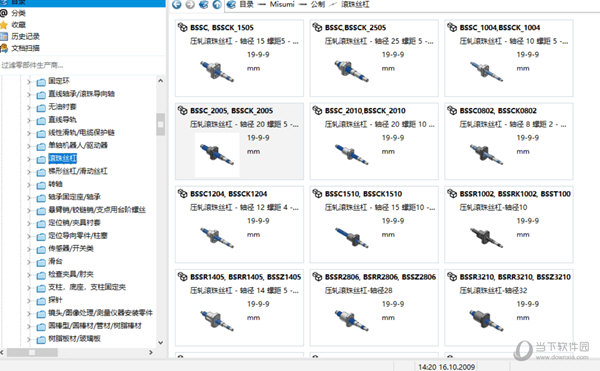Click the horizontal scrollbar right arrow
Screen dimensions: 600x371
click(151, 352)
